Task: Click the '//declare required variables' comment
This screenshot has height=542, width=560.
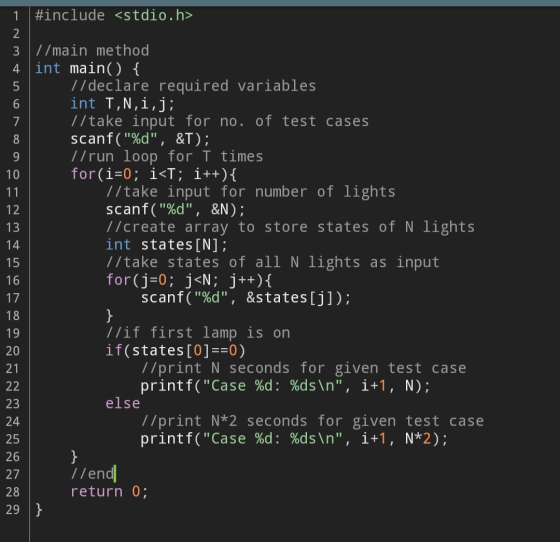Action: [193, 86]
